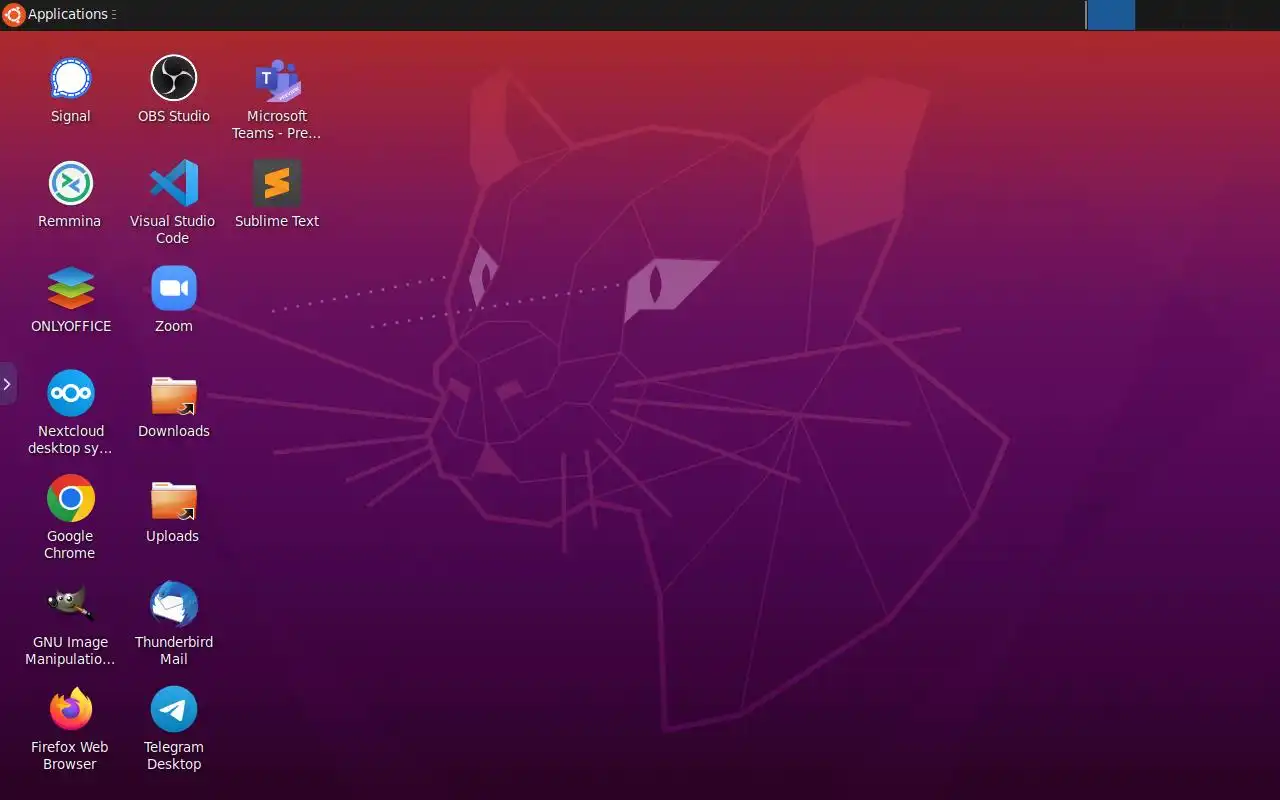Viewport: 1280px width, 800px height.
Task: Click the Zoom desktop icon
Action: pyautogui.click(x=173, y=289)
